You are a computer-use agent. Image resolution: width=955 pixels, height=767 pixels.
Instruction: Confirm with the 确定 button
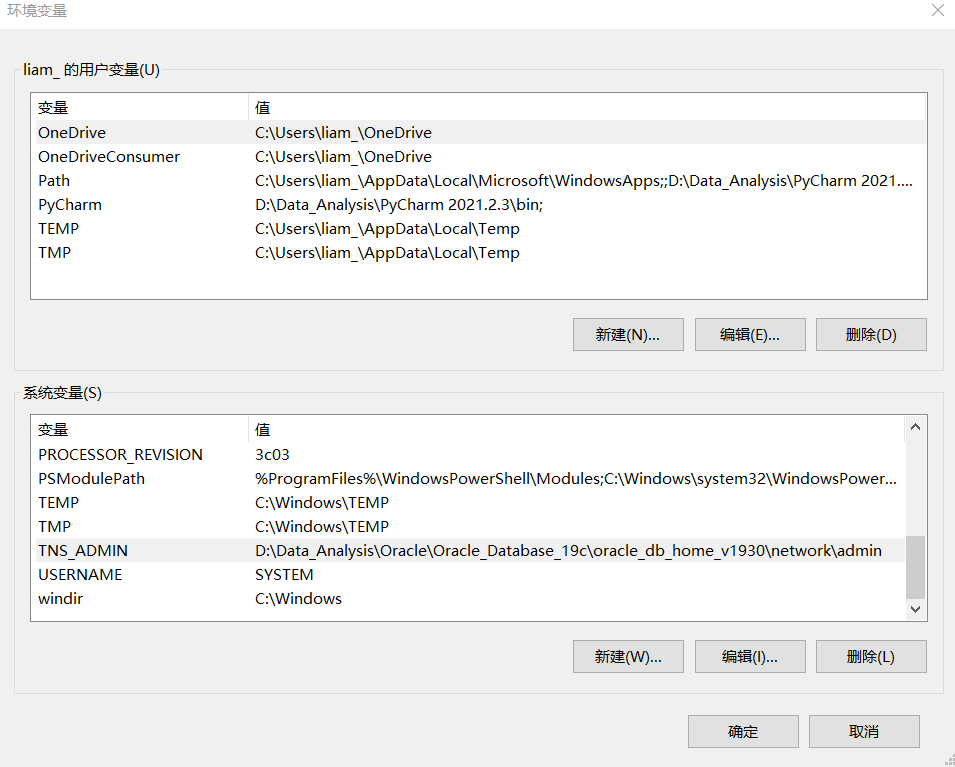[743, 731]
